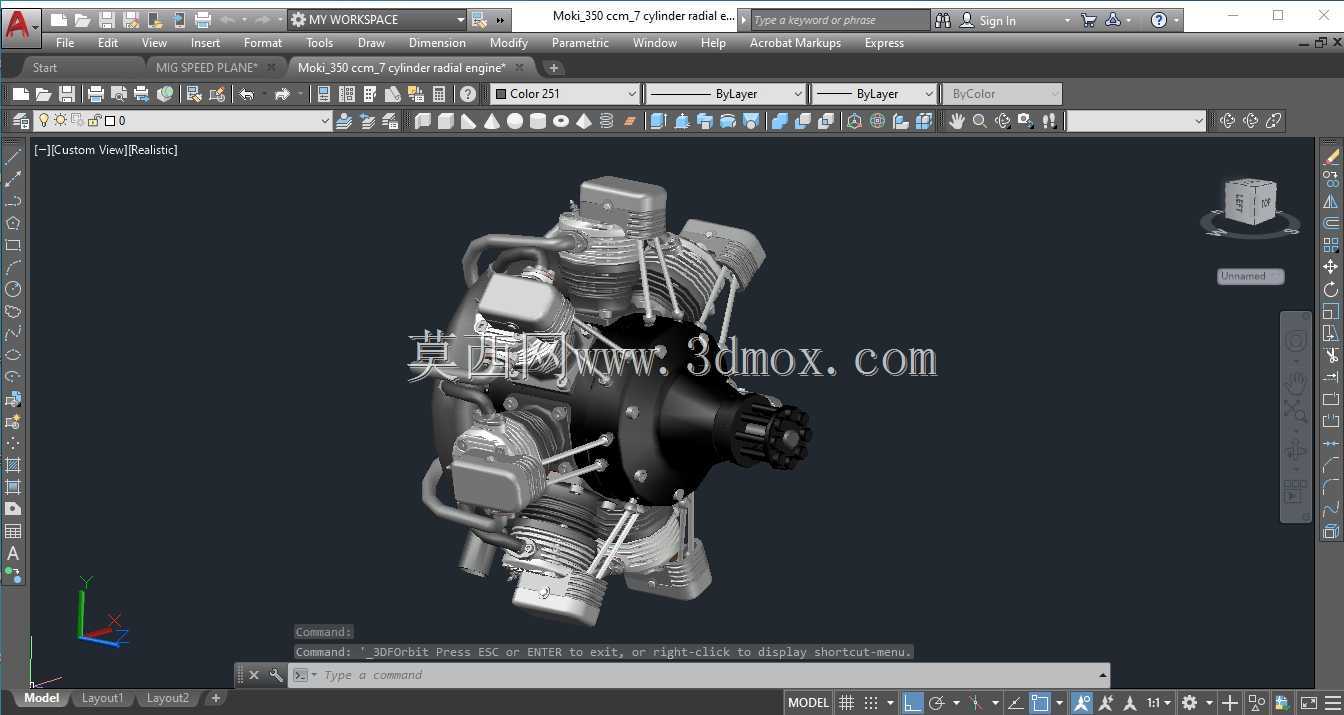Select the Cone solid tool
The image size is (1344, 715).
coord(492,121)
